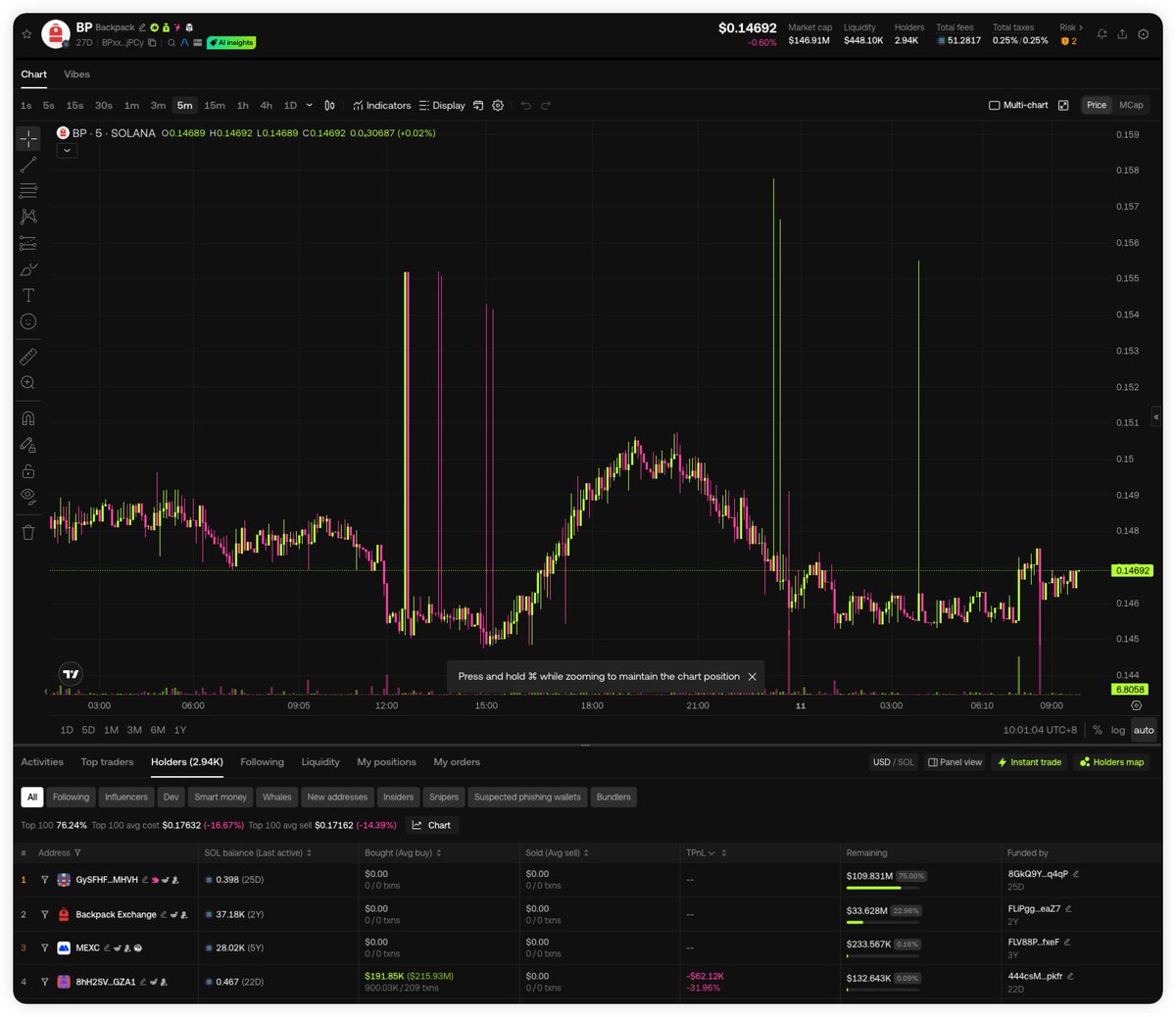Toggle auto scale on price axis
This screenshot has height=1017, width=1176.
point(1144,730)
